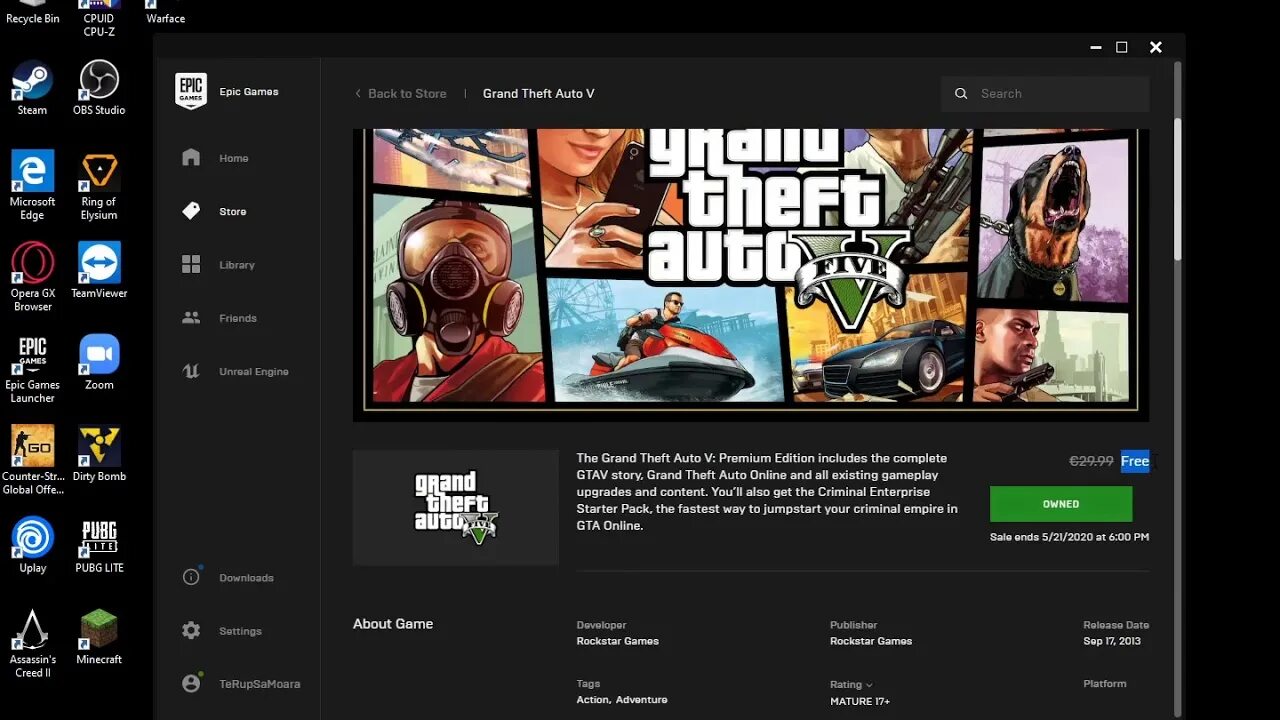The width and height of the screenshot is (1280, 720).
Task: Click the Epic Games title text
Action: 249,92
